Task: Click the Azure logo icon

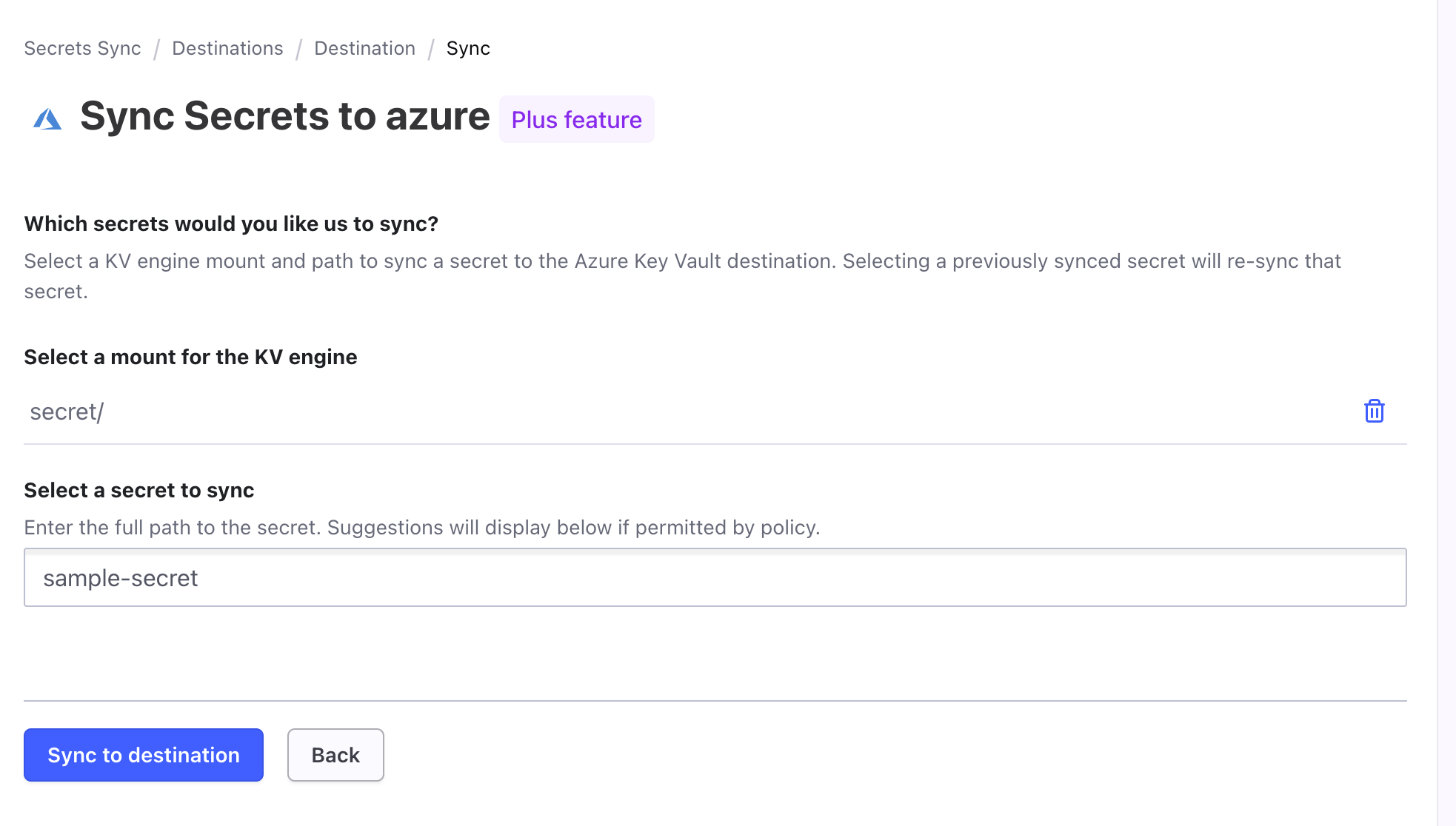Action: [47, 118]
